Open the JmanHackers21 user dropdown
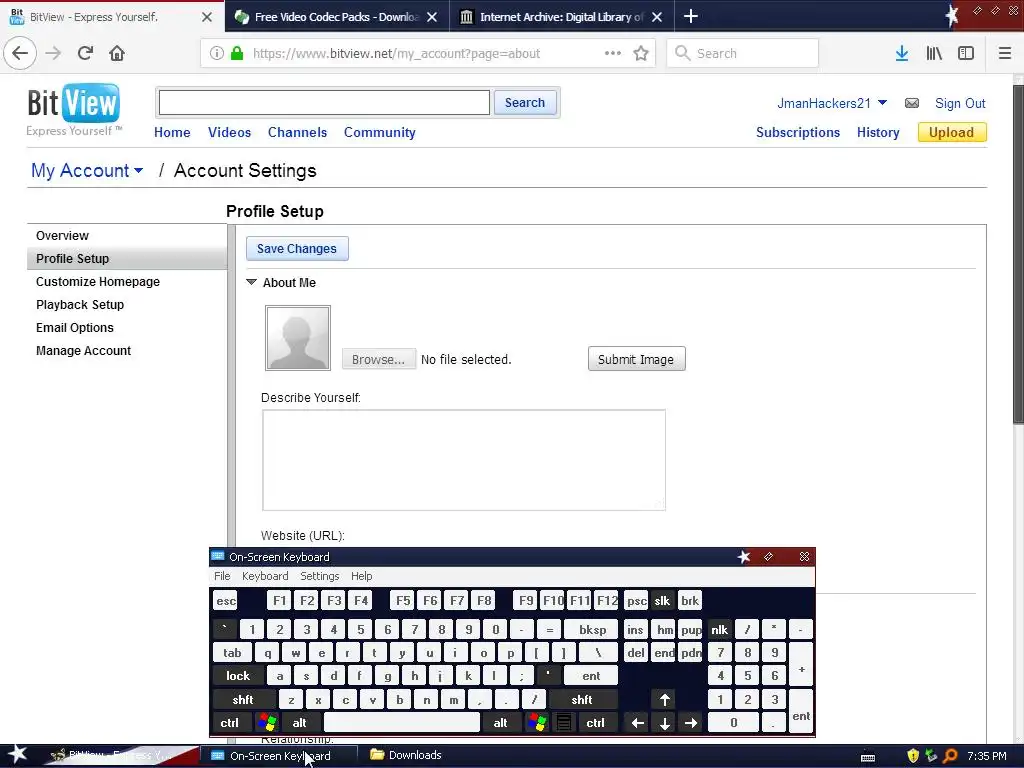Screen dimensions: 1024x768 click(x=832, y=103)
